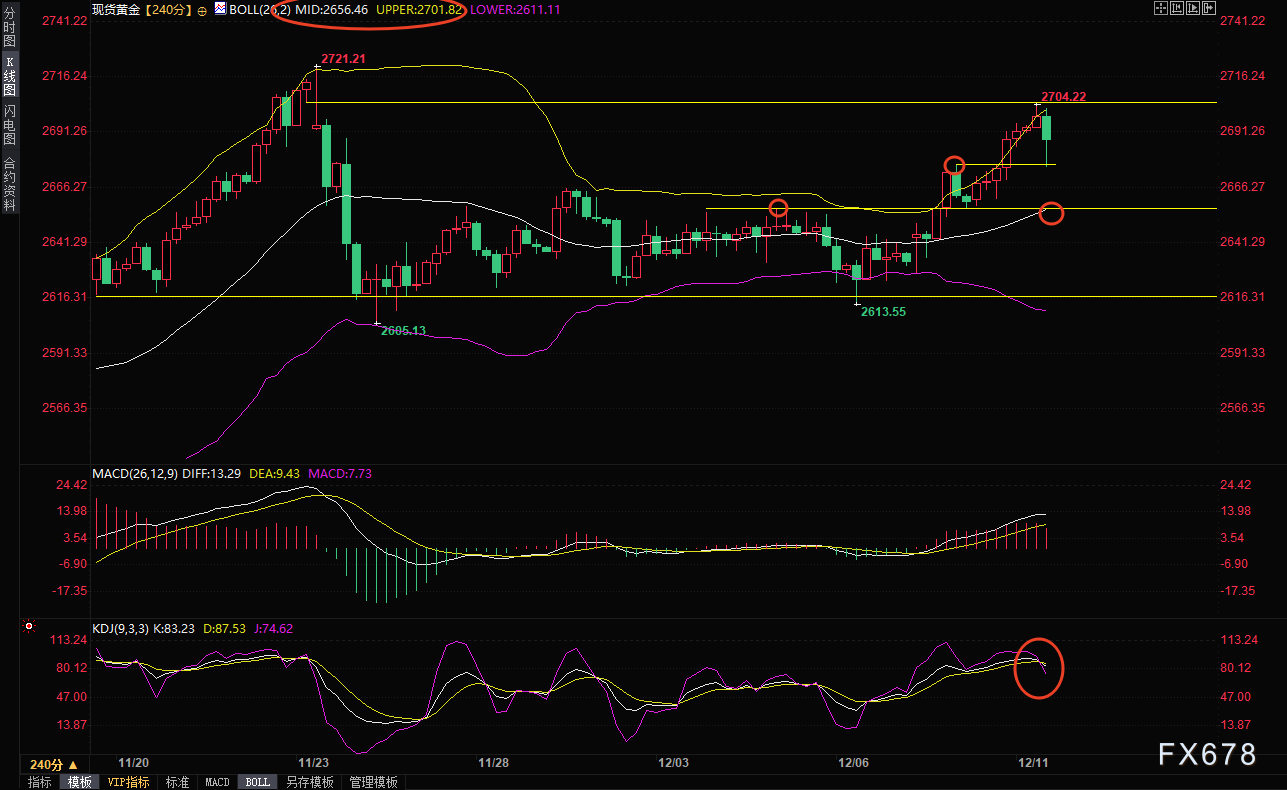Click the 2704.22 price label
Screen dimensions: 1287x790
1064,97
